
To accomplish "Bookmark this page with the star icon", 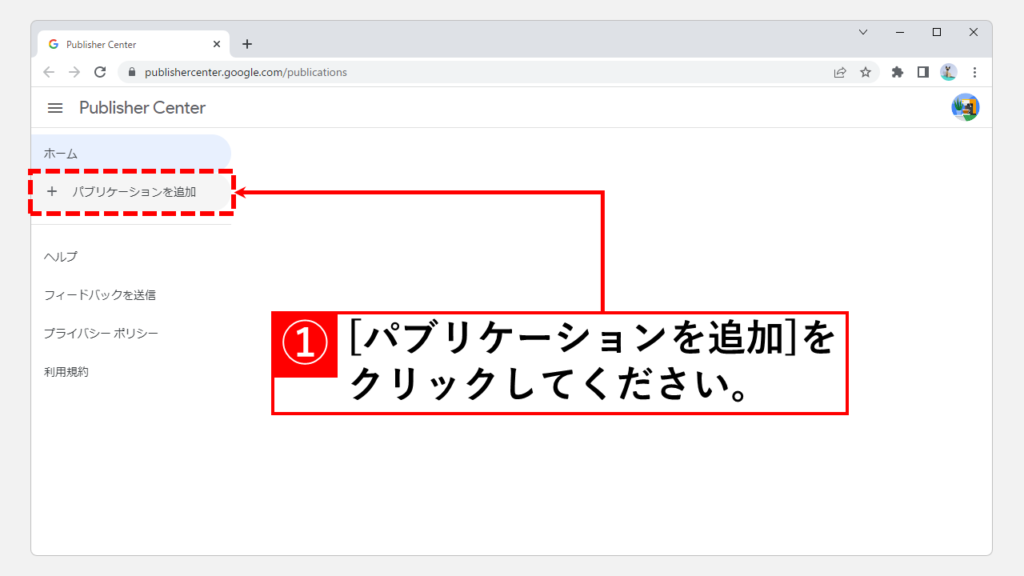I will (x=865, y=72).
